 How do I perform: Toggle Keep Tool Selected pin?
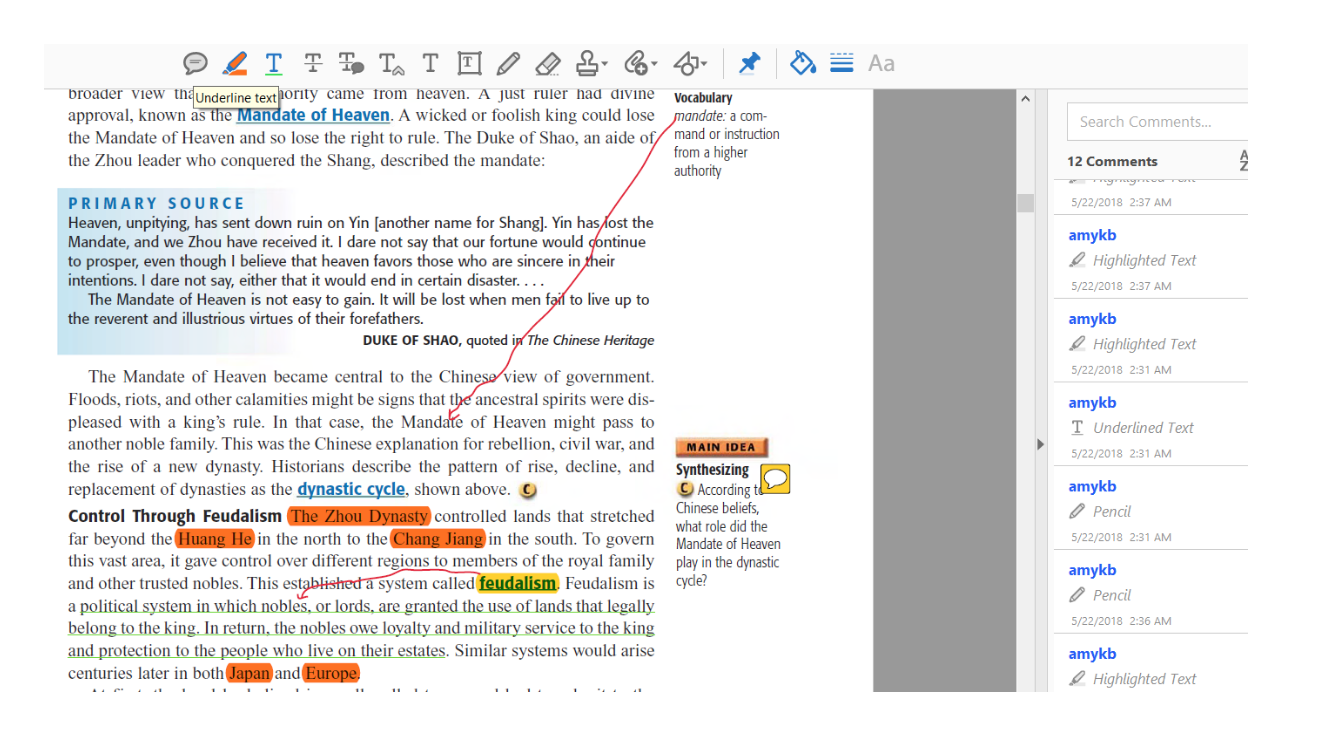click(749, 63)
